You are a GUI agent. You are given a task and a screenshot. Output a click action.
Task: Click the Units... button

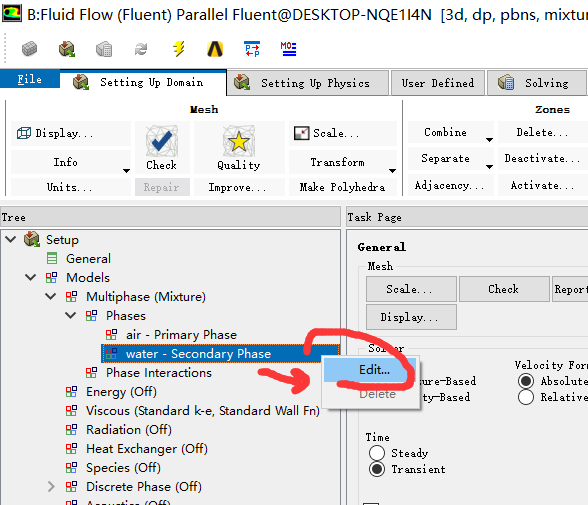pyautogui.click(x=71, y=187)
